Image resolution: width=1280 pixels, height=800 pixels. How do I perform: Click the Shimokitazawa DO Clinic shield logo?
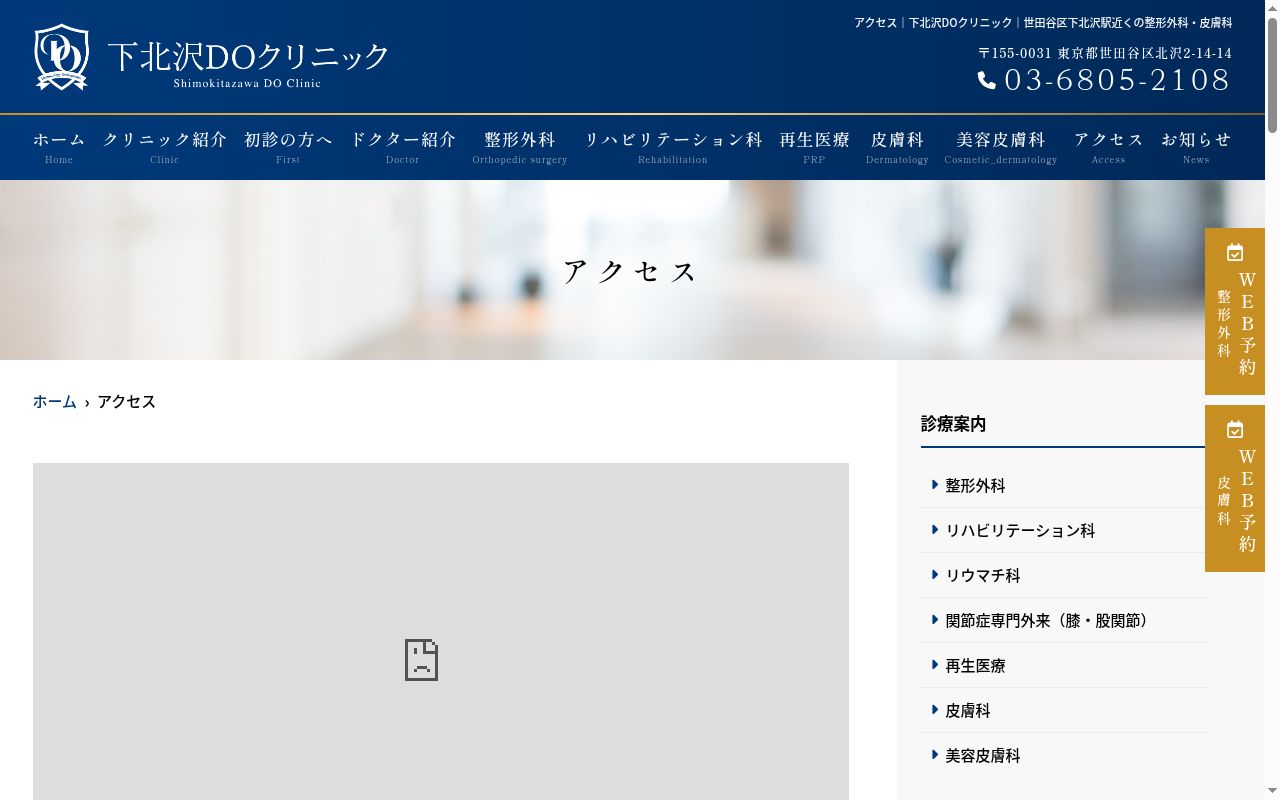(x=61, y=57)
